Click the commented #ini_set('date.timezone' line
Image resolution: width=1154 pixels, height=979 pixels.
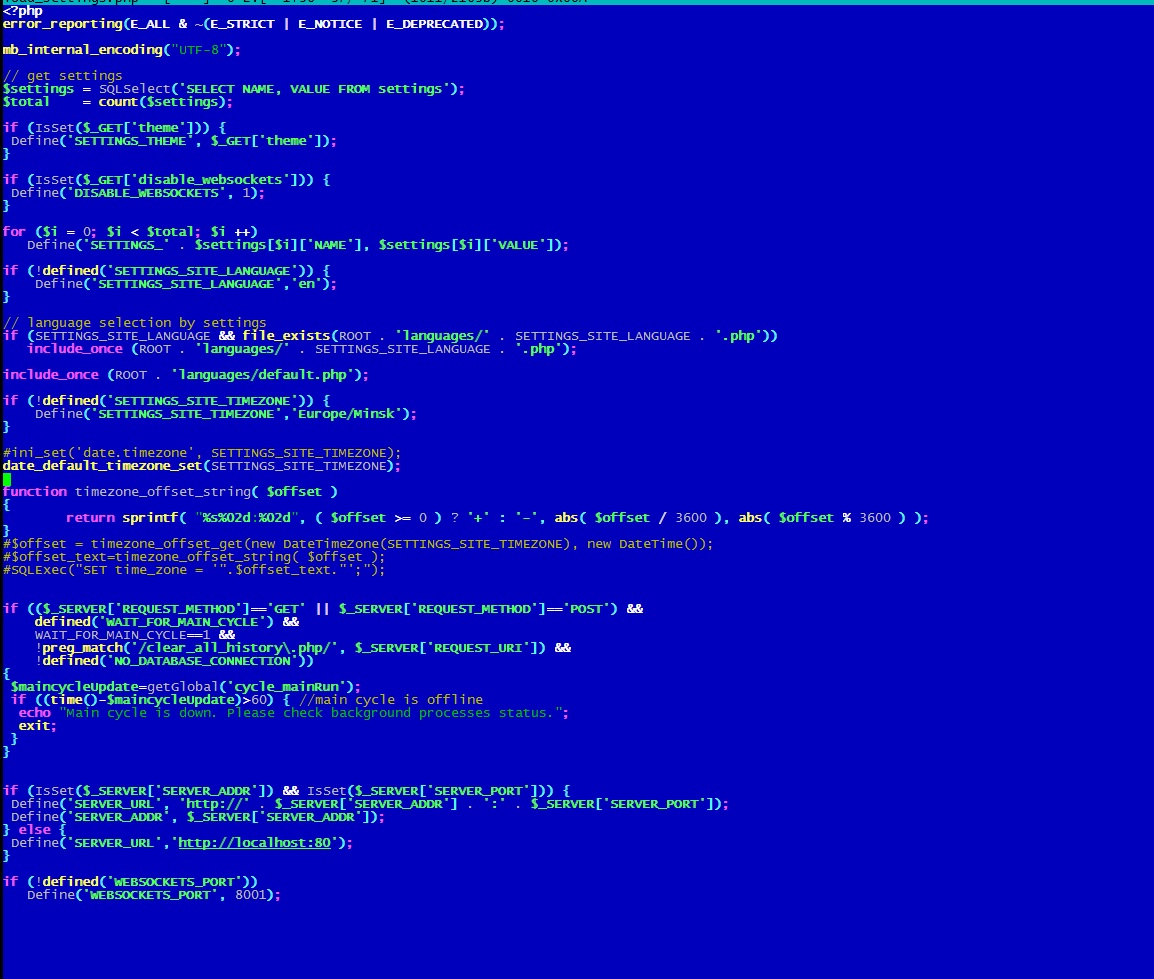tap(202, 453)
